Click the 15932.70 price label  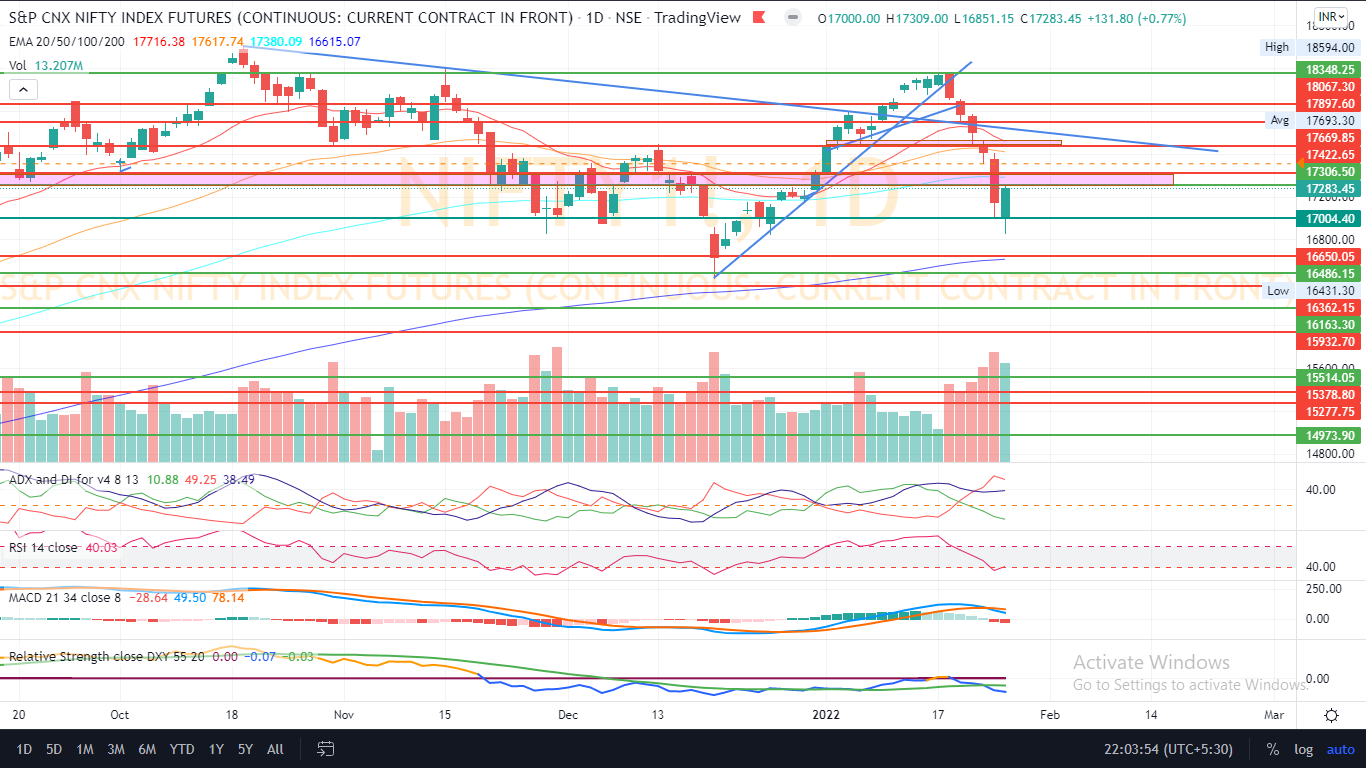[x=1329, y=342]
